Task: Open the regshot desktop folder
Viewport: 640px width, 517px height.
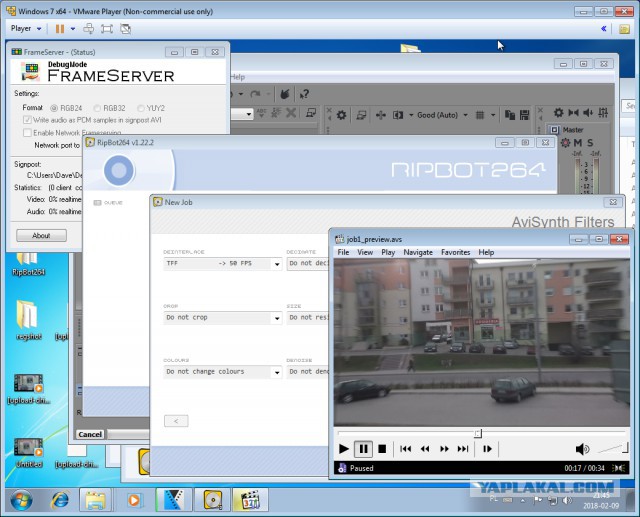Action: 28,320
